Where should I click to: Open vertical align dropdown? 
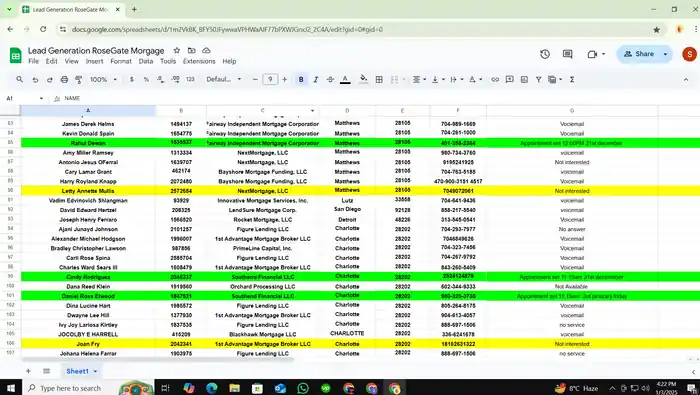point(438,79)
